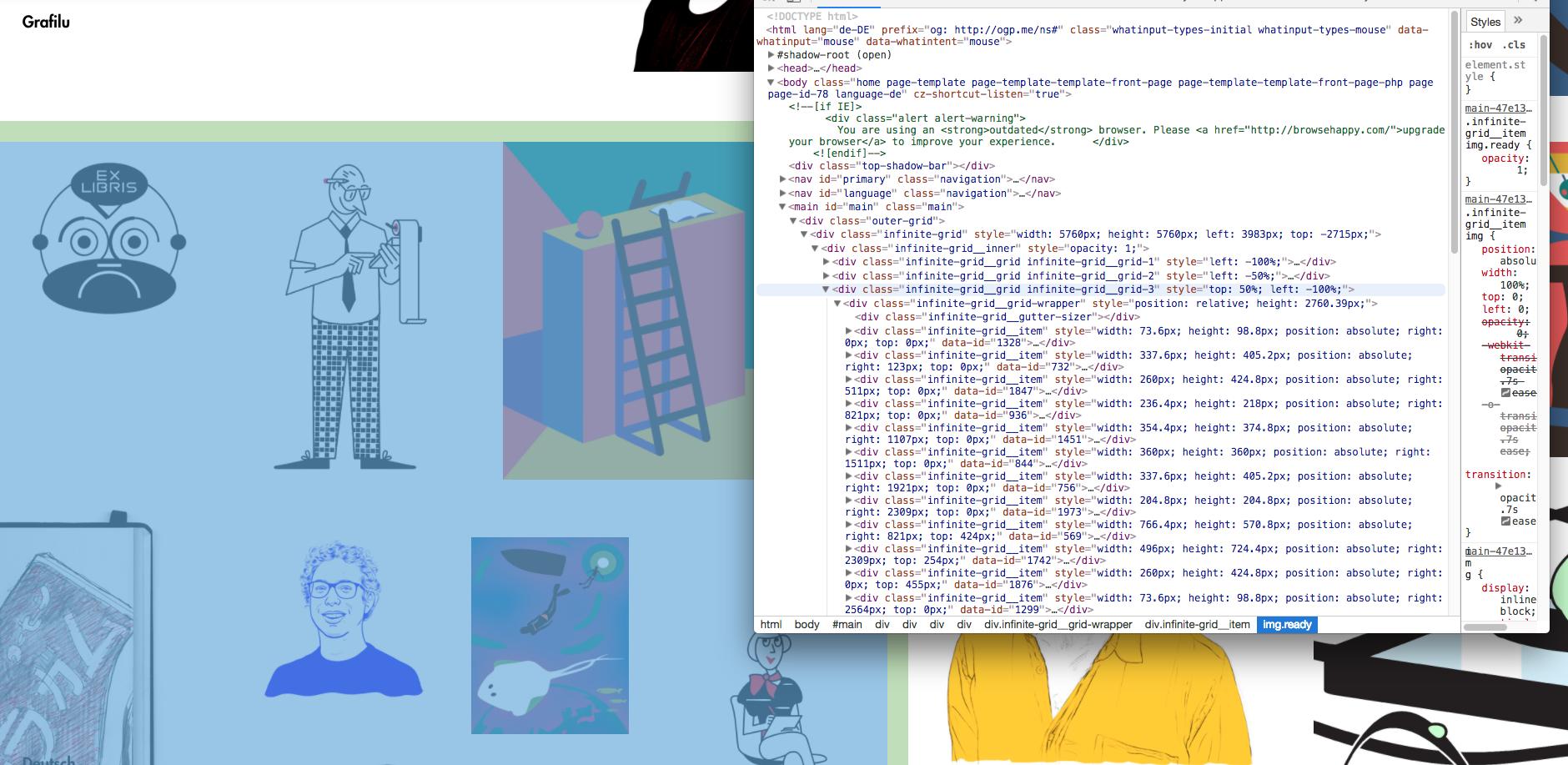This screenshot has width=1568, height=765.
Task: Open the man holding paper roll illustration
Action: (350, 318)
